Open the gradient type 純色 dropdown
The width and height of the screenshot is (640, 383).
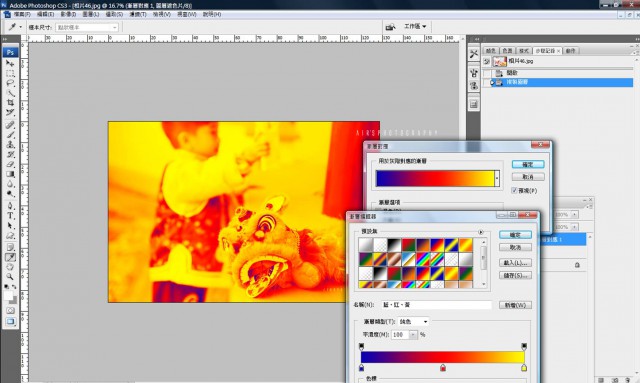pyautogui.click(x=413, y=322)
